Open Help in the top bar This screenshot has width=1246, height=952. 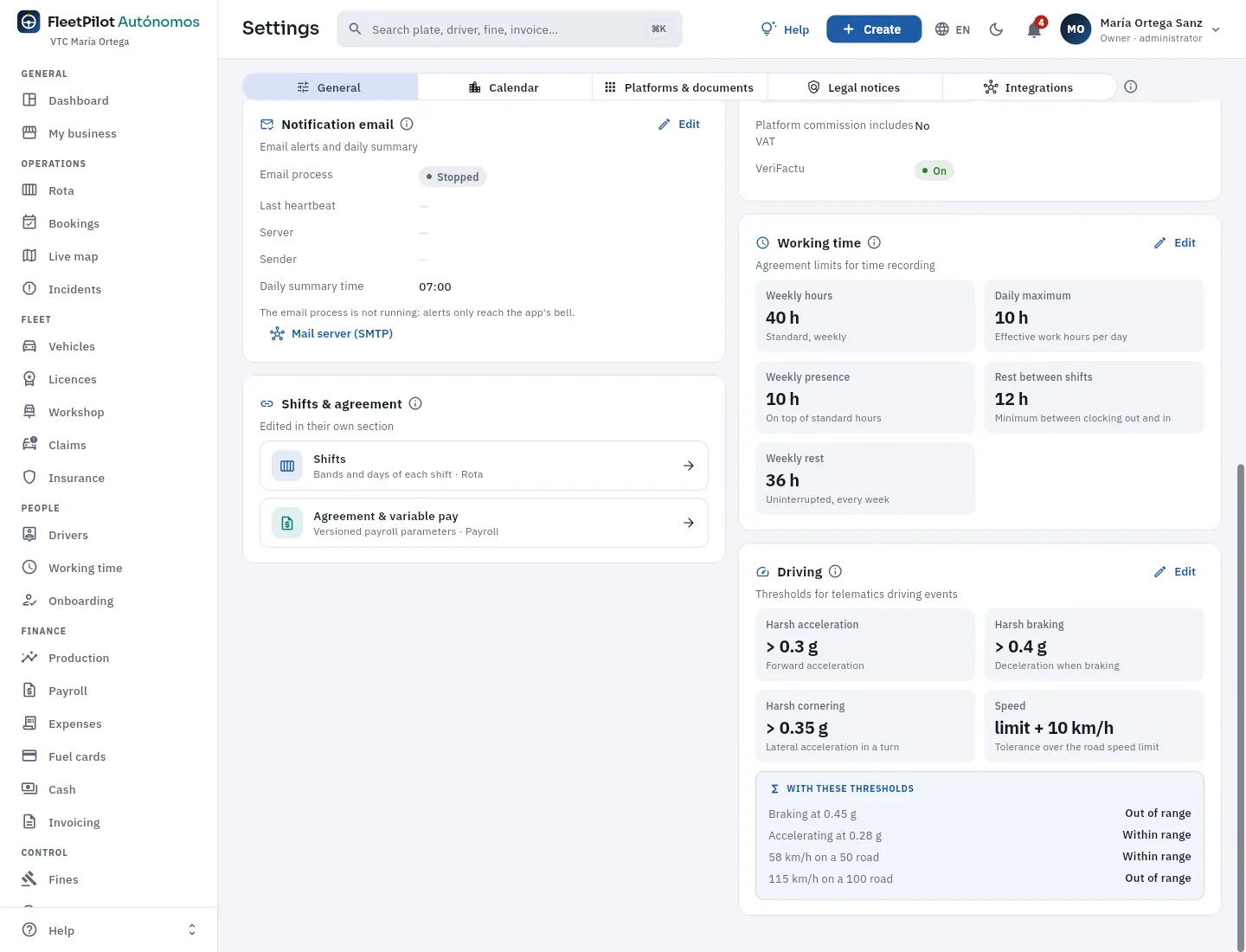[x=785, y=29]
